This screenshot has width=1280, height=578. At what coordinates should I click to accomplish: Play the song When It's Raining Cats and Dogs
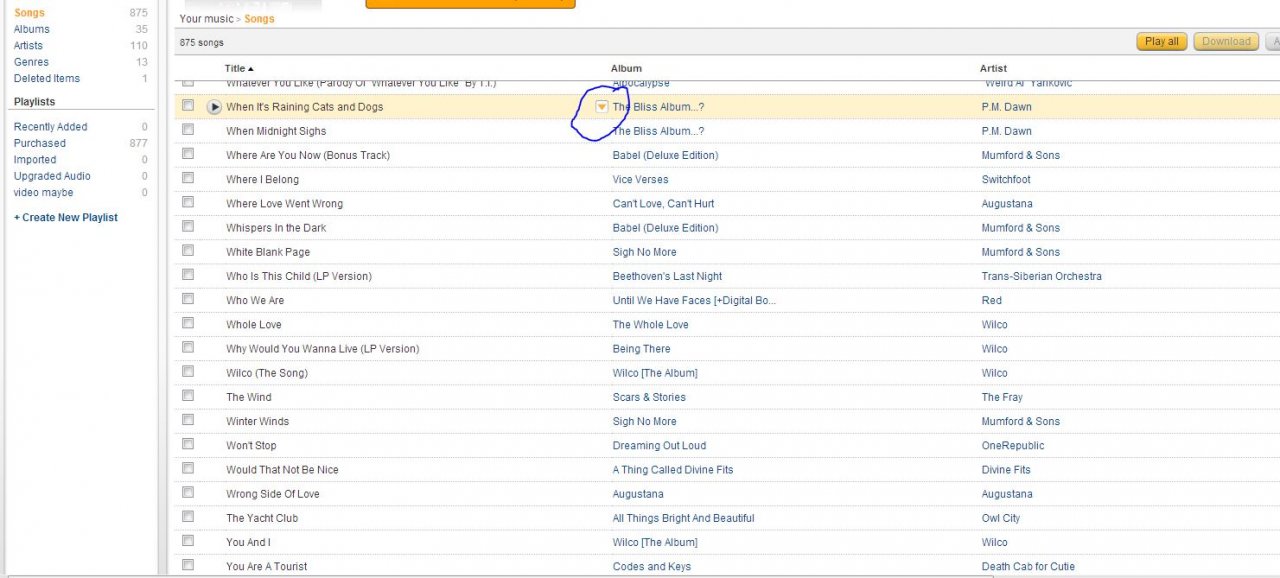[x=214, y=107]
